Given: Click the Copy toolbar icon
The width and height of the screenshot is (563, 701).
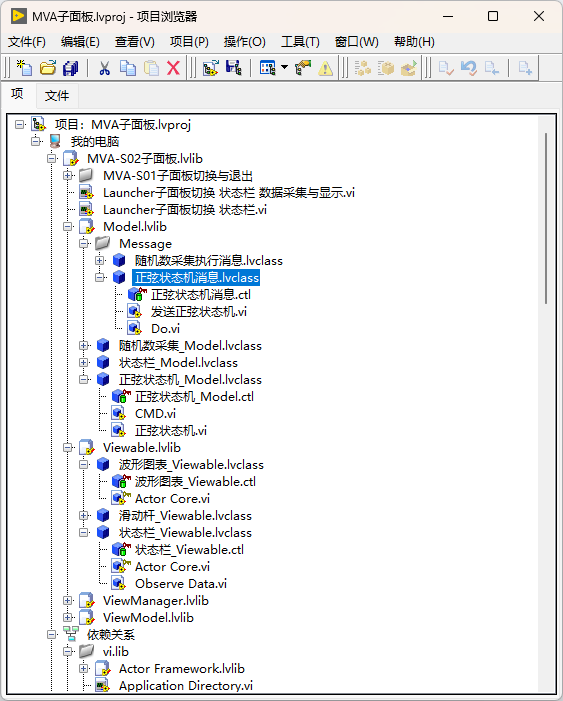Looking at the screenshot, I should (128, 68).
